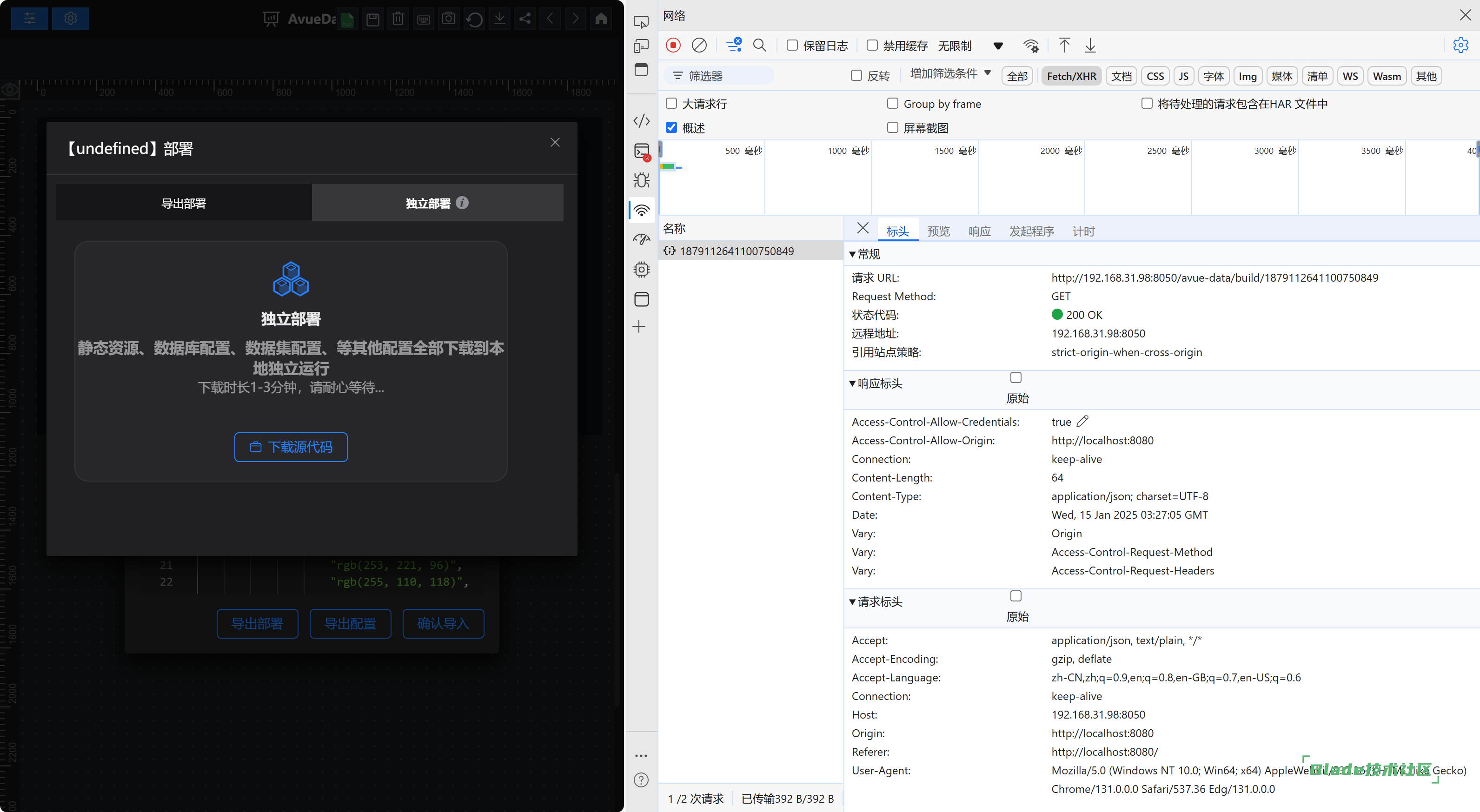Open the 增加筛选条件 dropdown
Viewport: 1480px width, 812px height.
pyautogui.click(x=950, y=73)
